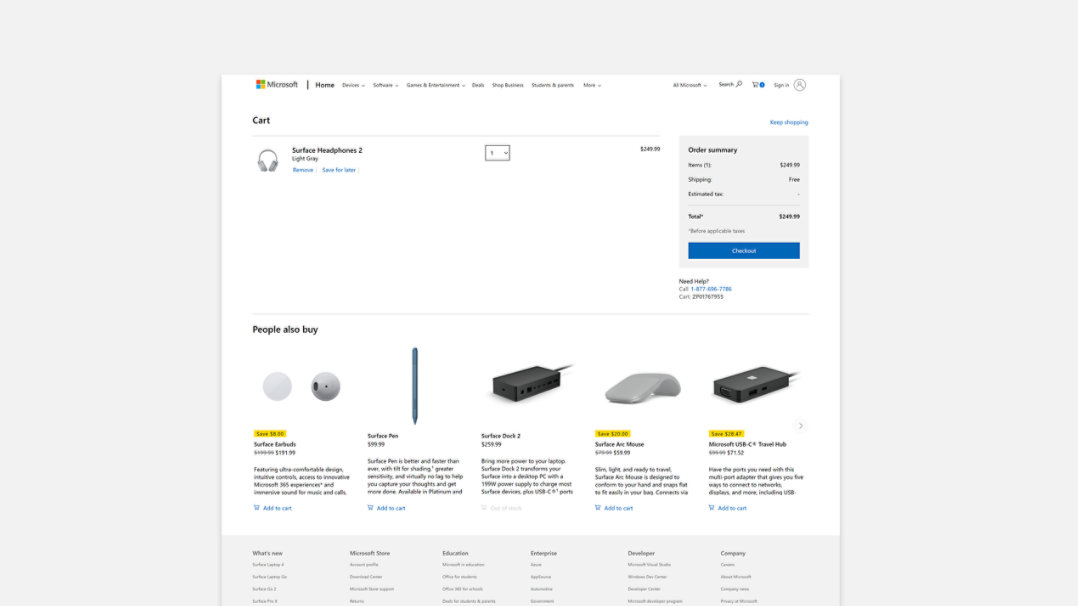Open the search magnifier icon
This screenshot has width=1078, height=606.
(x=739, y=85)
